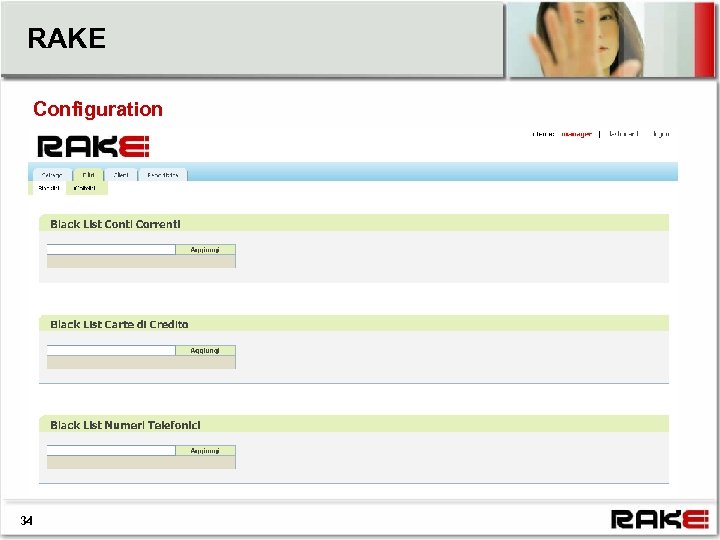Viewport: 720px width, 540px height.
Task: Click the RAKE logo above the tab bar
Action: click(93, 146)
